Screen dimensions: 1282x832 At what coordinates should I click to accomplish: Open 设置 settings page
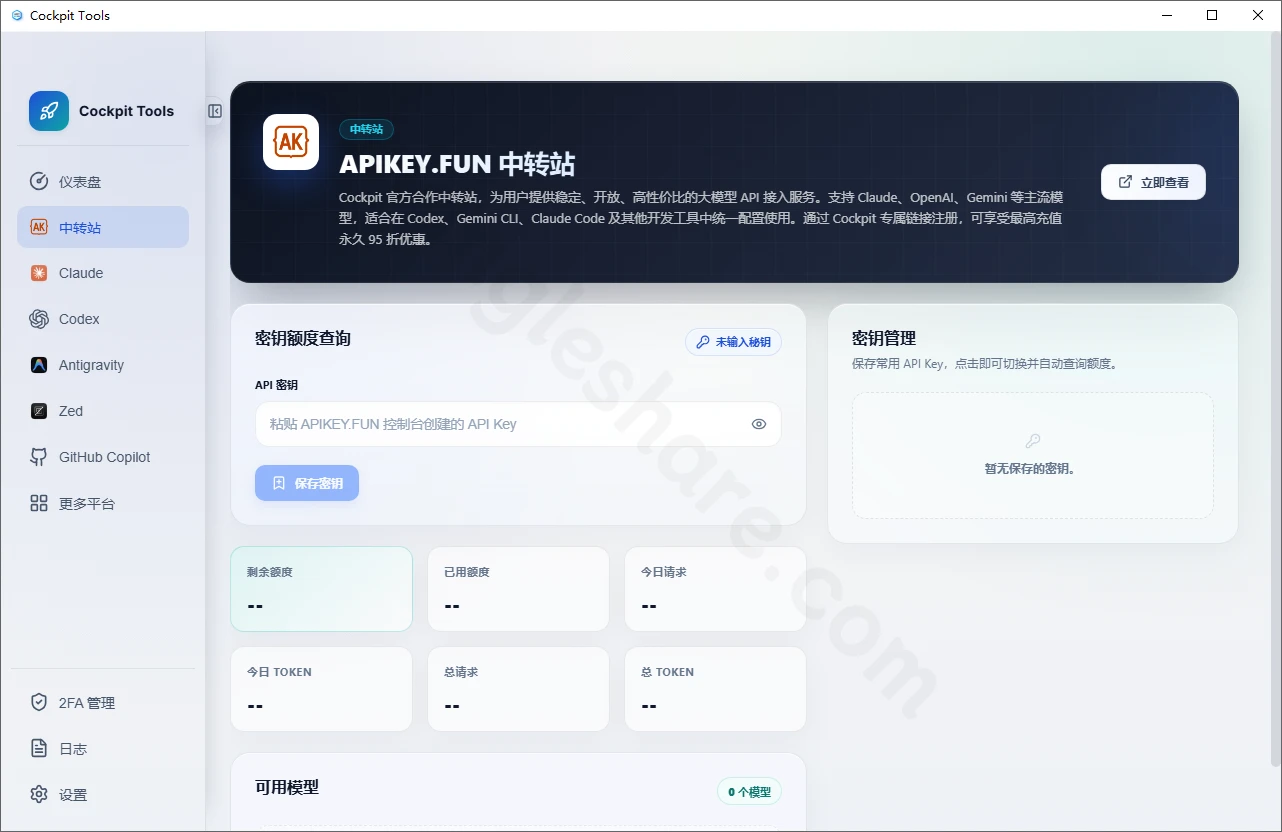click(x=103, y=795)
